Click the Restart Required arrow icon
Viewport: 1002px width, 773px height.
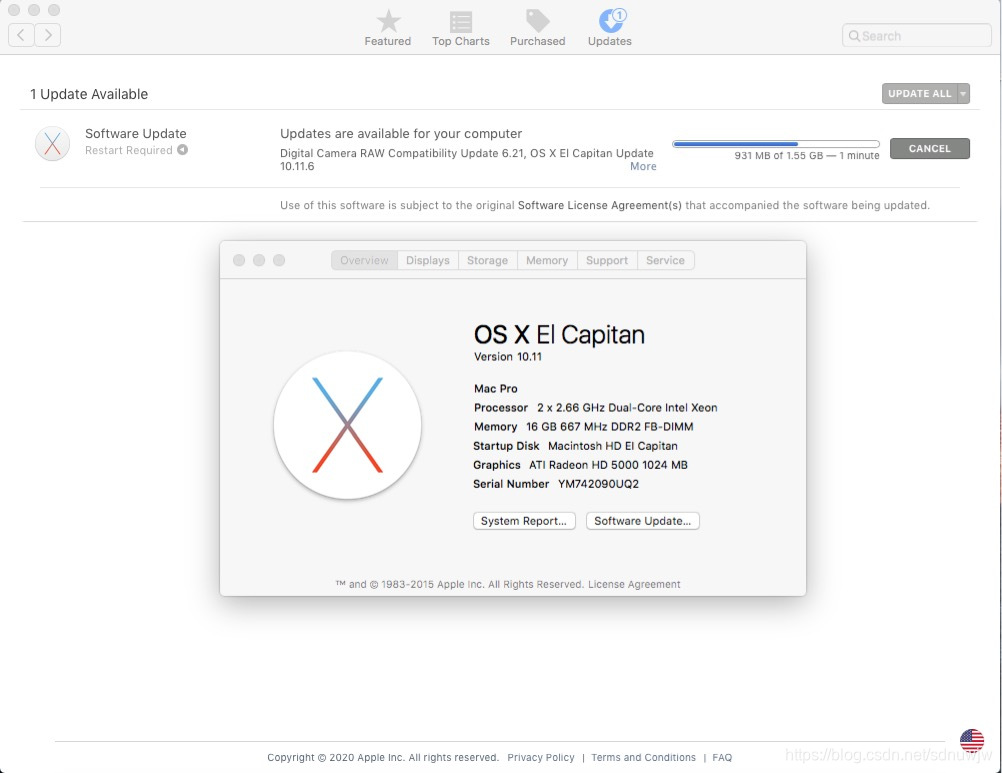click(x=182, y=149)
